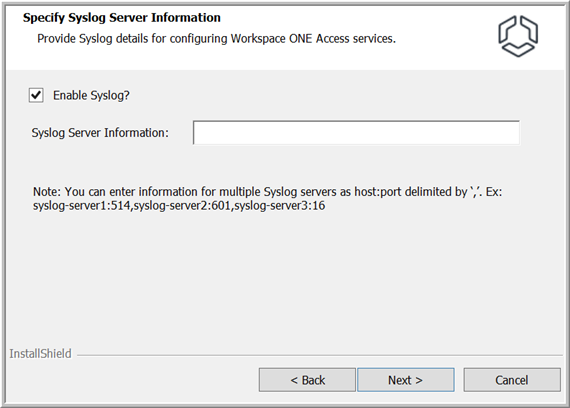Toggle syslog via the 'Enable Syslog?' label
Viewport: 570px width, 408px height.
(x=91, y=95)
